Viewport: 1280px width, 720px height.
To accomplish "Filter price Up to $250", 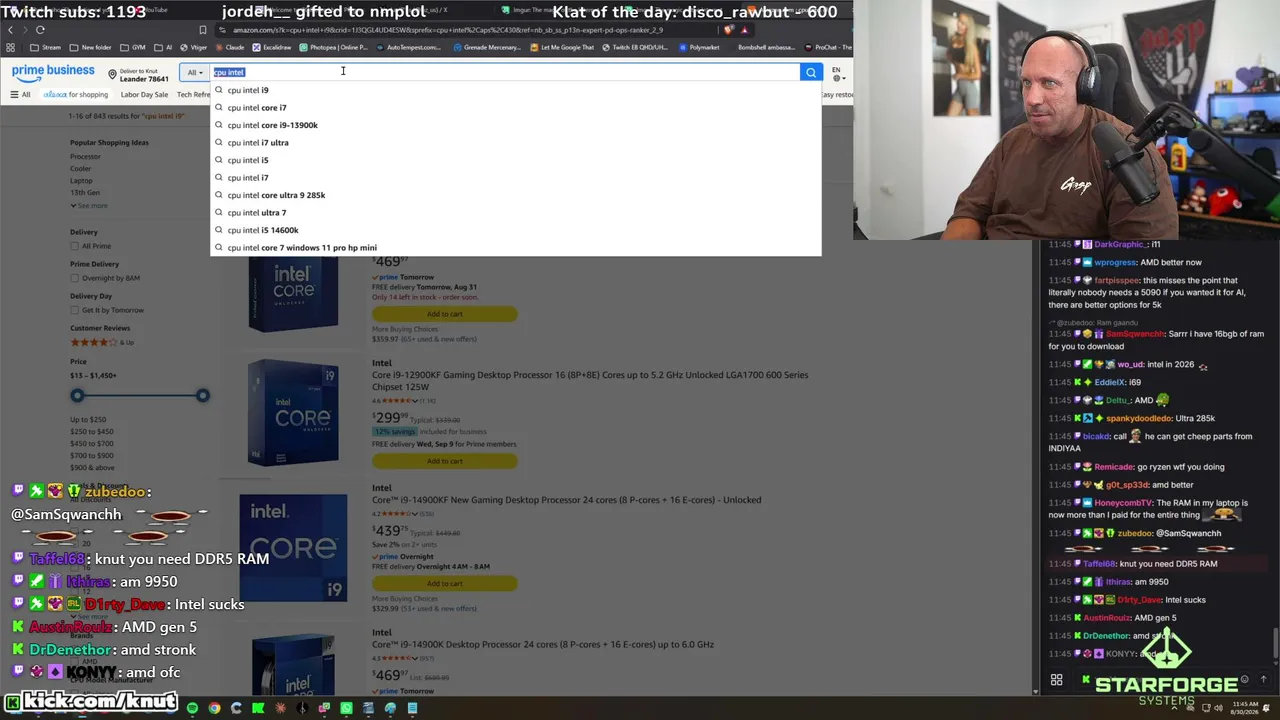I will pyautogui.click(x=88, y=420).
